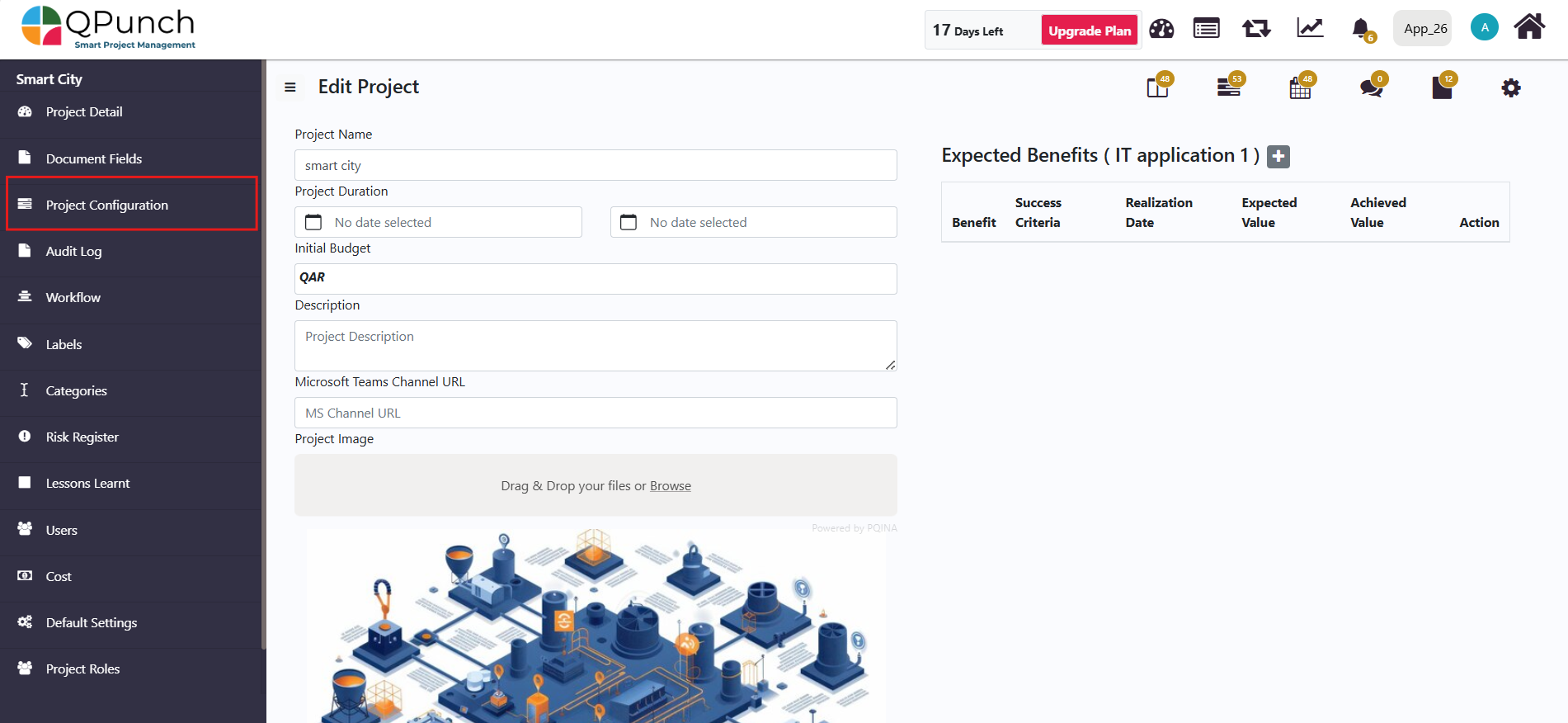Click the retweet arrows icon

click(x=1256, y=30)
